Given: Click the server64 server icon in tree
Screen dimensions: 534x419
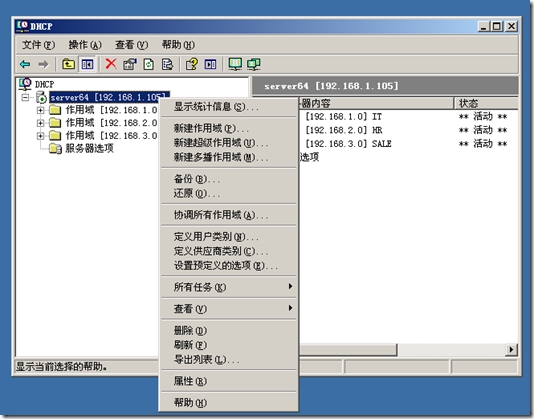Looking at the screenshot, I should coord(41,97).
